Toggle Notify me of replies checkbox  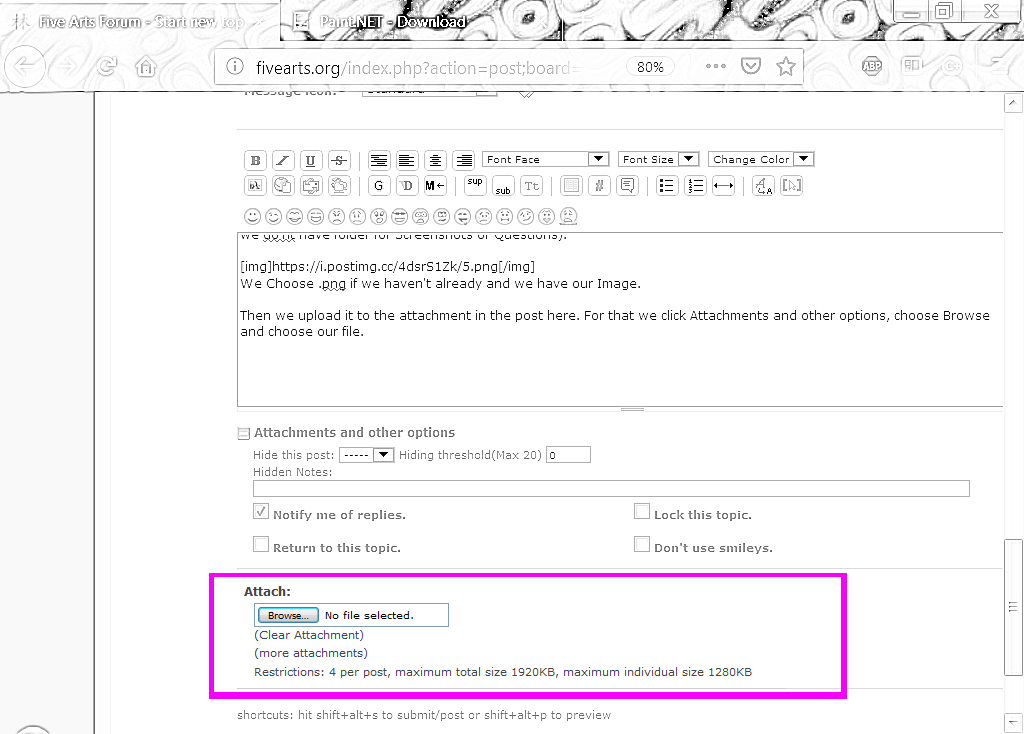261,511
